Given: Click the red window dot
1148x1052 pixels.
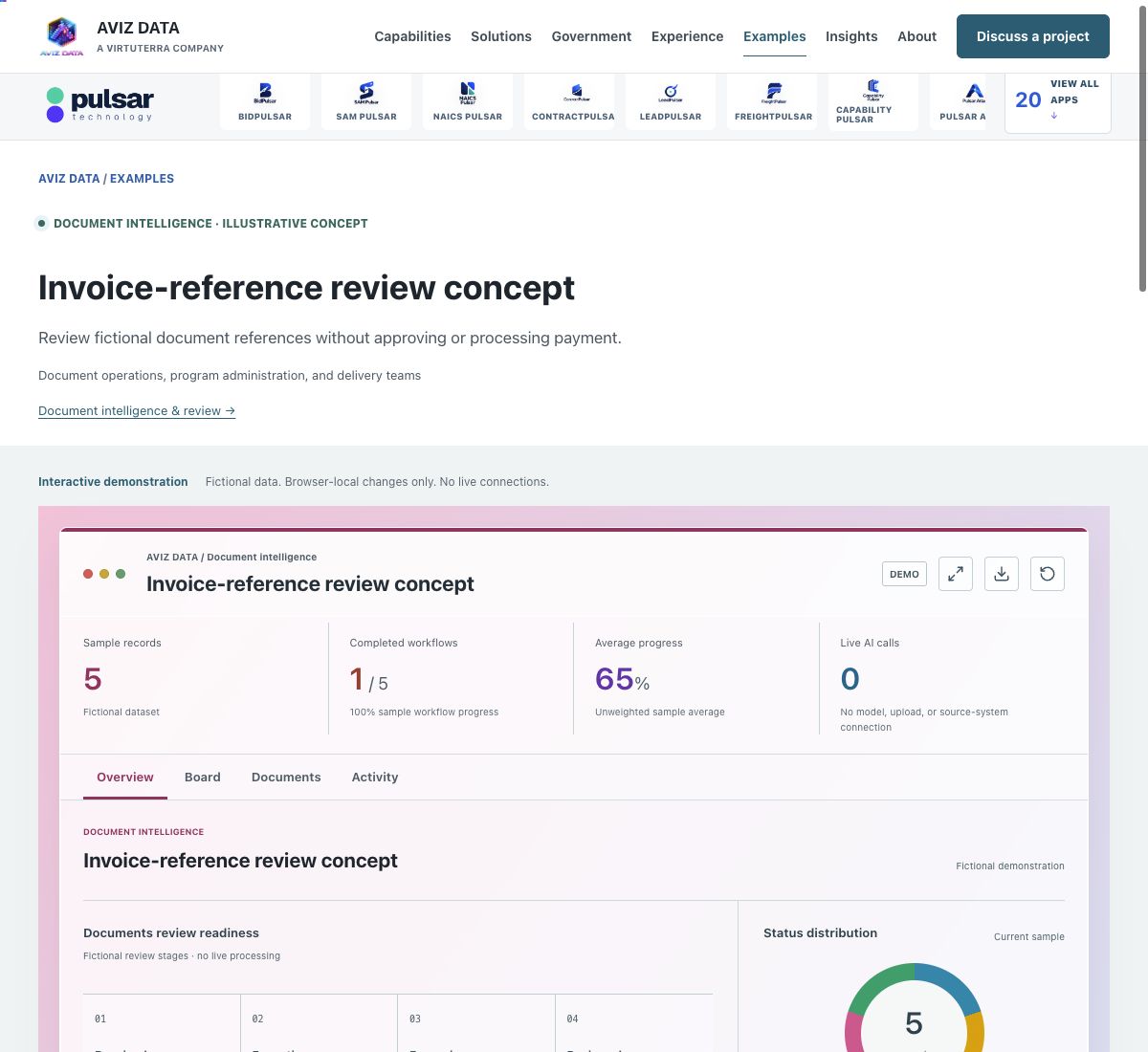Looking at the screenshot, I should point(88,574).
